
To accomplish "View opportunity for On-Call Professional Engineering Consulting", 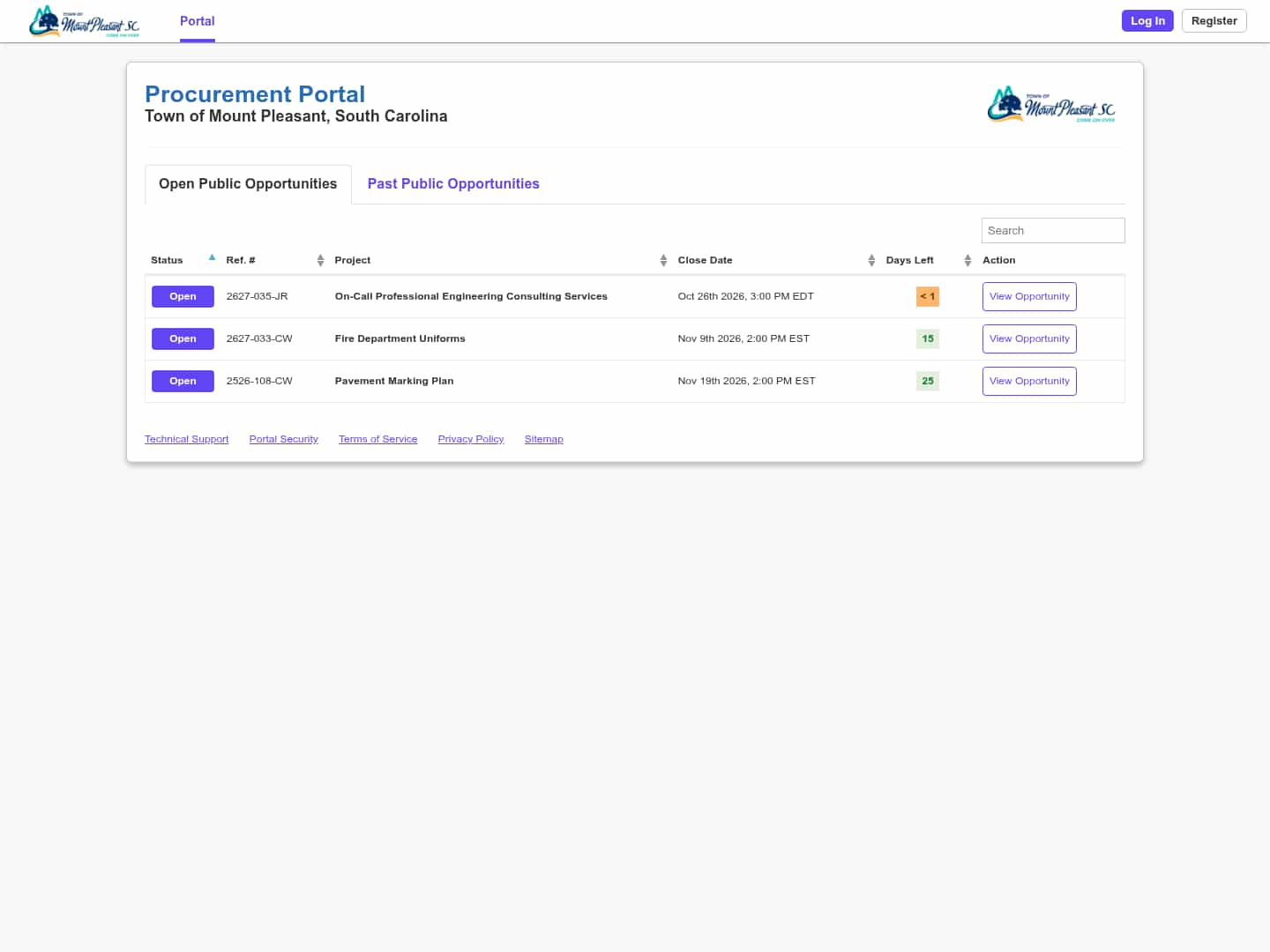I will 1029,297.
